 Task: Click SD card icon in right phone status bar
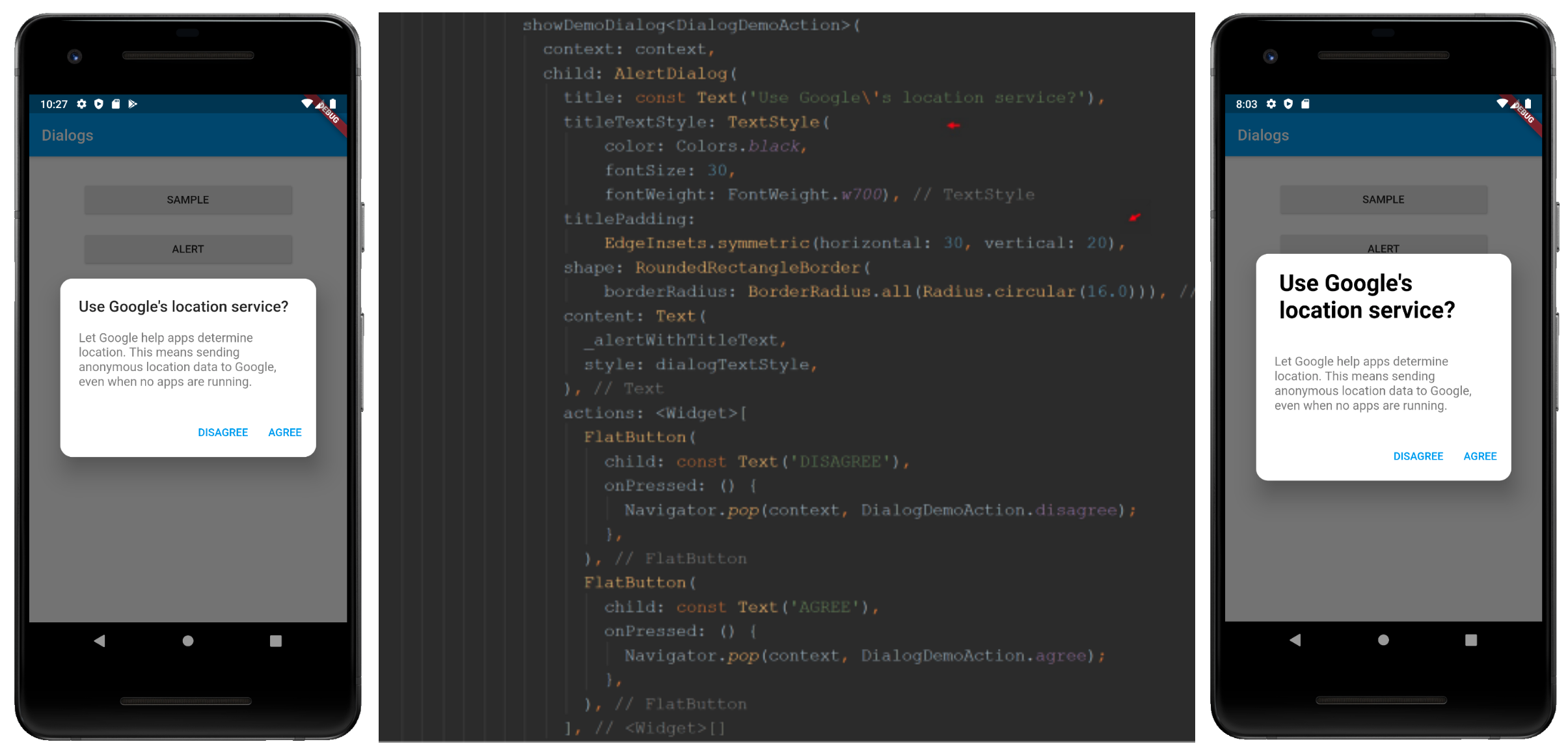coord(1305,104)
